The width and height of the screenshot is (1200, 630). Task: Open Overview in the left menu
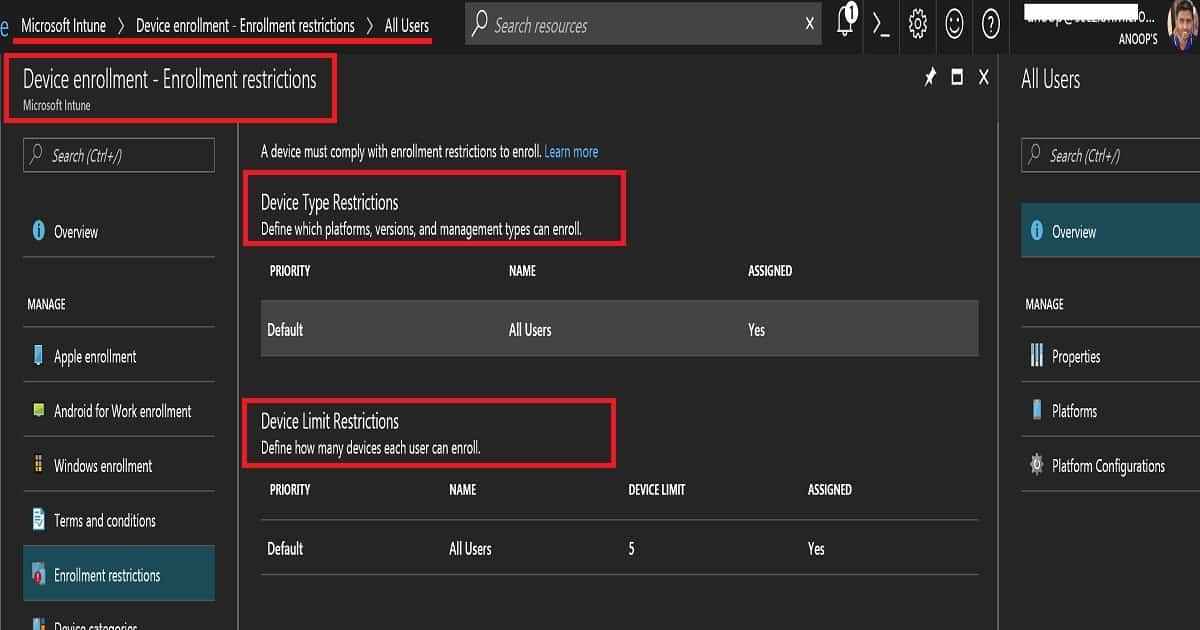point(119,231)
